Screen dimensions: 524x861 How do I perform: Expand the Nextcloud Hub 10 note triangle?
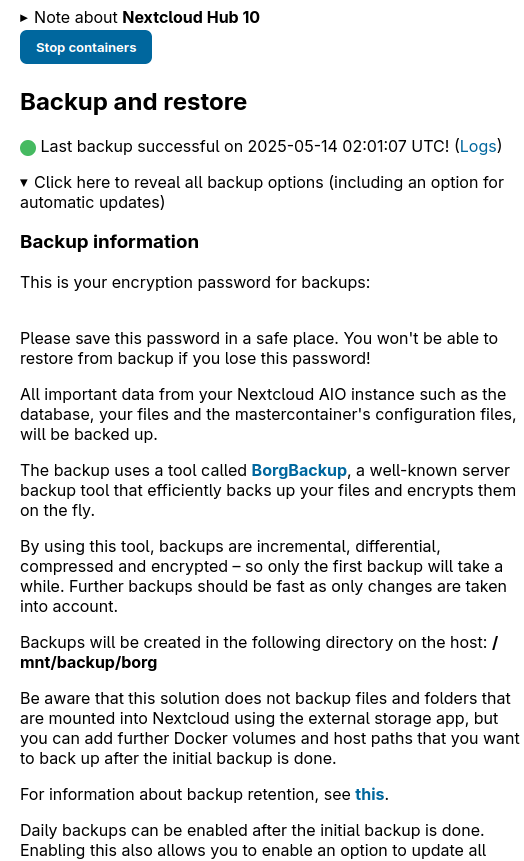click(24, 18)
